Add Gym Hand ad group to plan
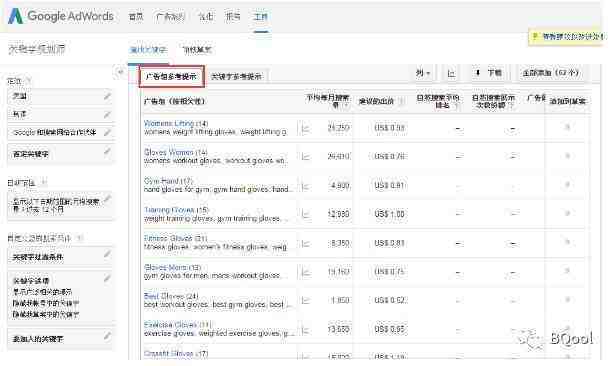The height and width of the screenshot is (366, 612). tap(568, 184)
